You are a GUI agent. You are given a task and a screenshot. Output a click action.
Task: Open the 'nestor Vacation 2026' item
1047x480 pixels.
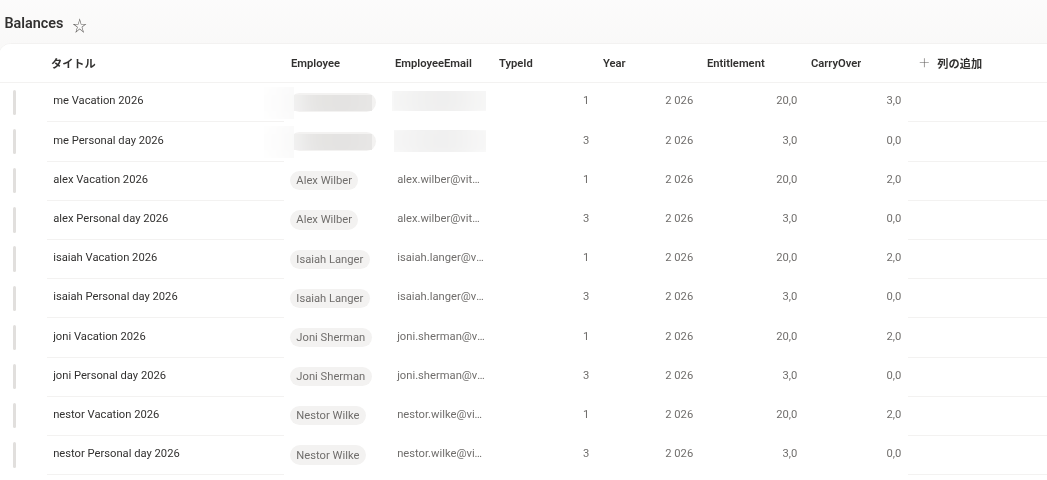[106, 414]
